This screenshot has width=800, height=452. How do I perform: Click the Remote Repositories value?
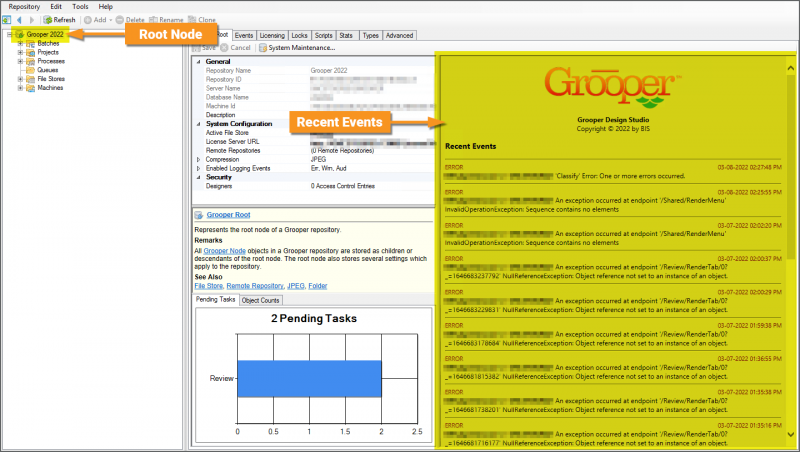pyautogui.click(x=342, y=151)
